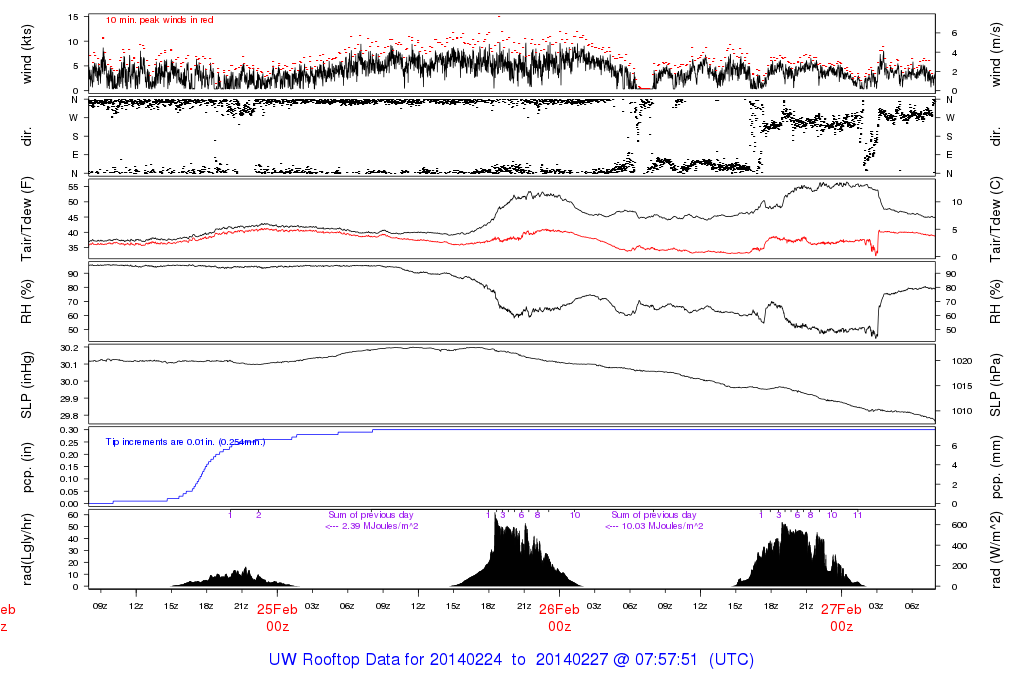Click the '29.9' SLP tick value
This screenshot has width=1024, height=700.
70,399
